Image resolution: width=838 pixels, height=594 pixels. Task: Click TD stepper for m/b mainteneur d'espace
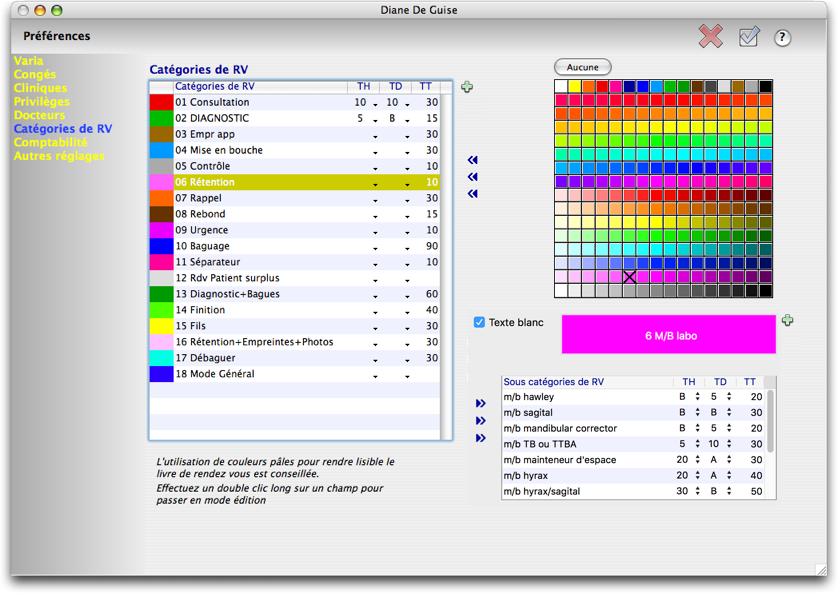coord(729,460)
